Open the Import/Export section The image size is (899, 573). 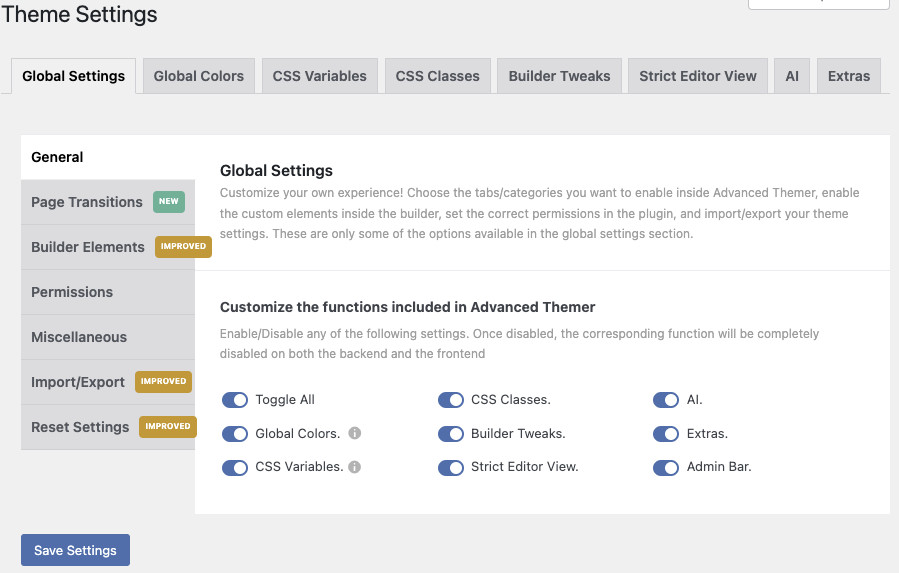click(x=108, y=382)
